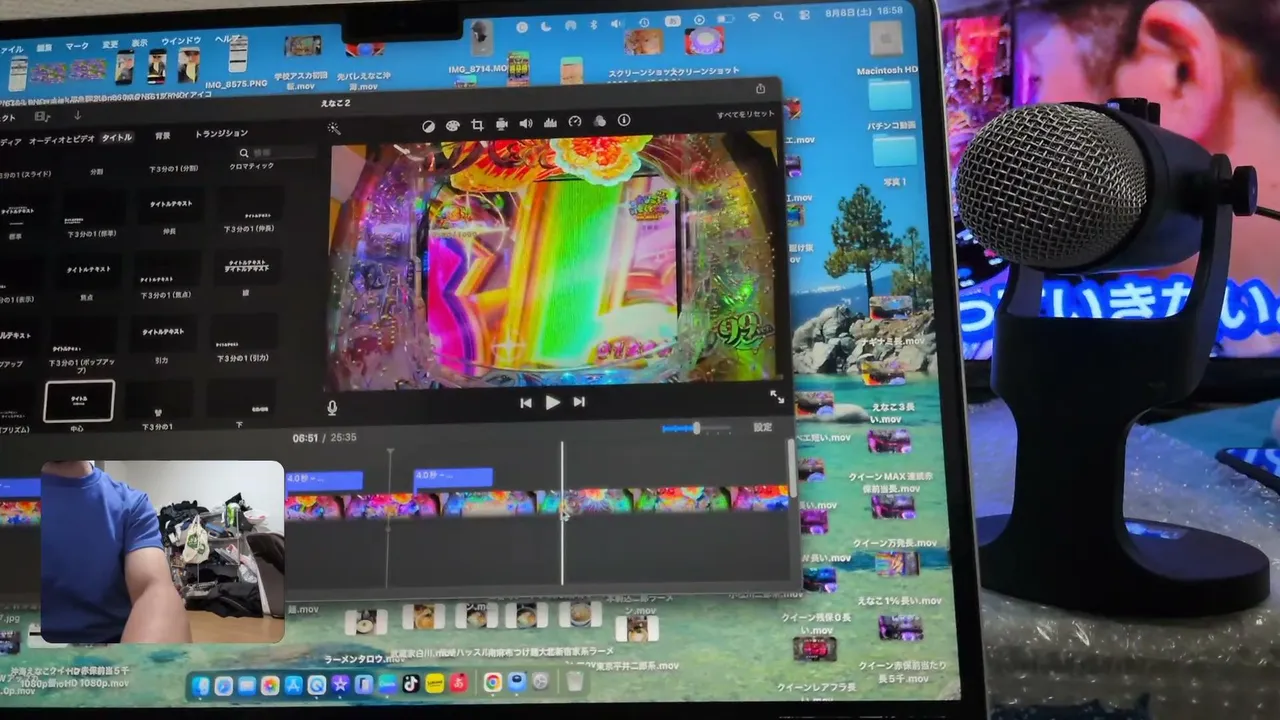Click the Wi-Fi status icon in menu bar
This screenshot has height=720, width=1280.
753,17
